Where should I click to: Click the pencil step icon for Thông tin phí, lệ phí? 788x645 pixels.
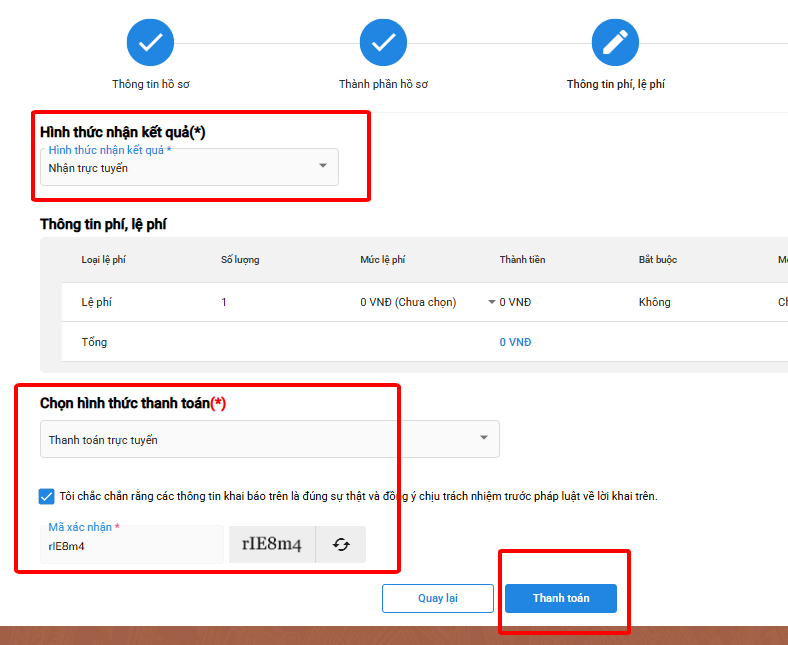coord(615,42)
